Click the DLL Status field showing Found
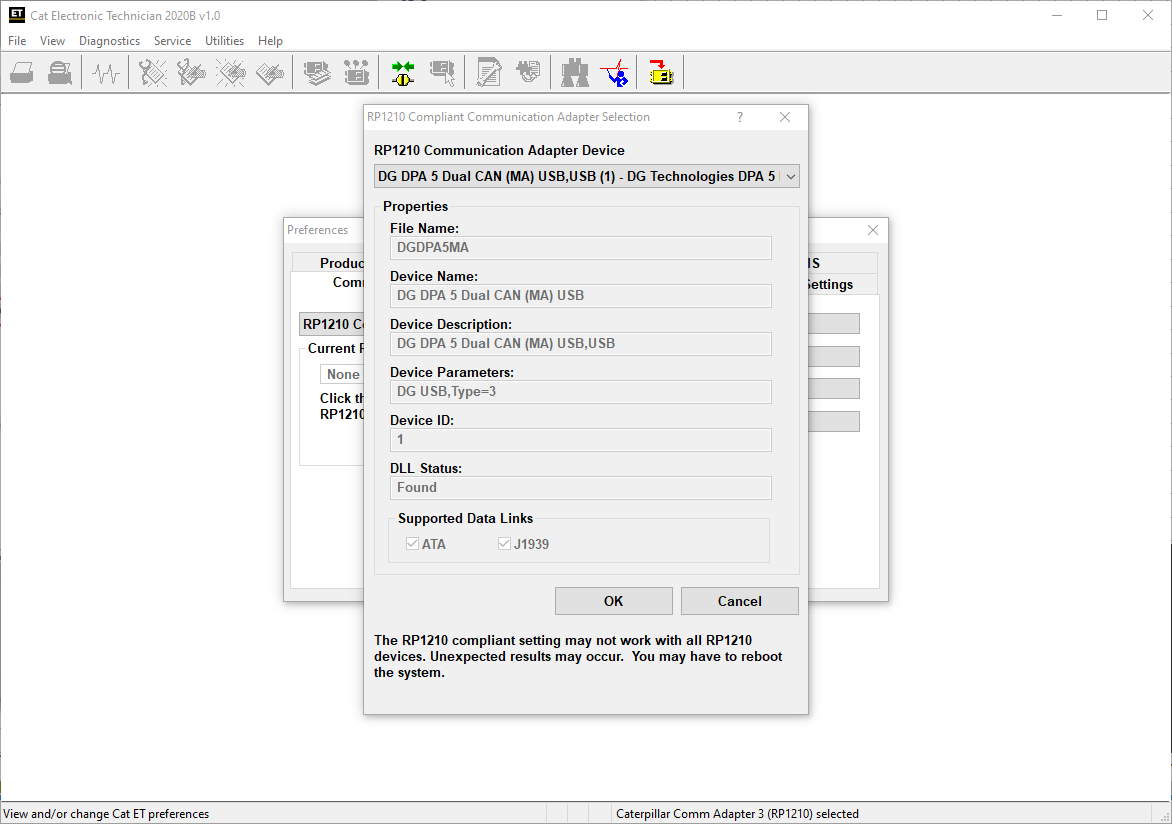Image resolution: width=1172 pixels, height=824 pixels. [x=581, y=488]
